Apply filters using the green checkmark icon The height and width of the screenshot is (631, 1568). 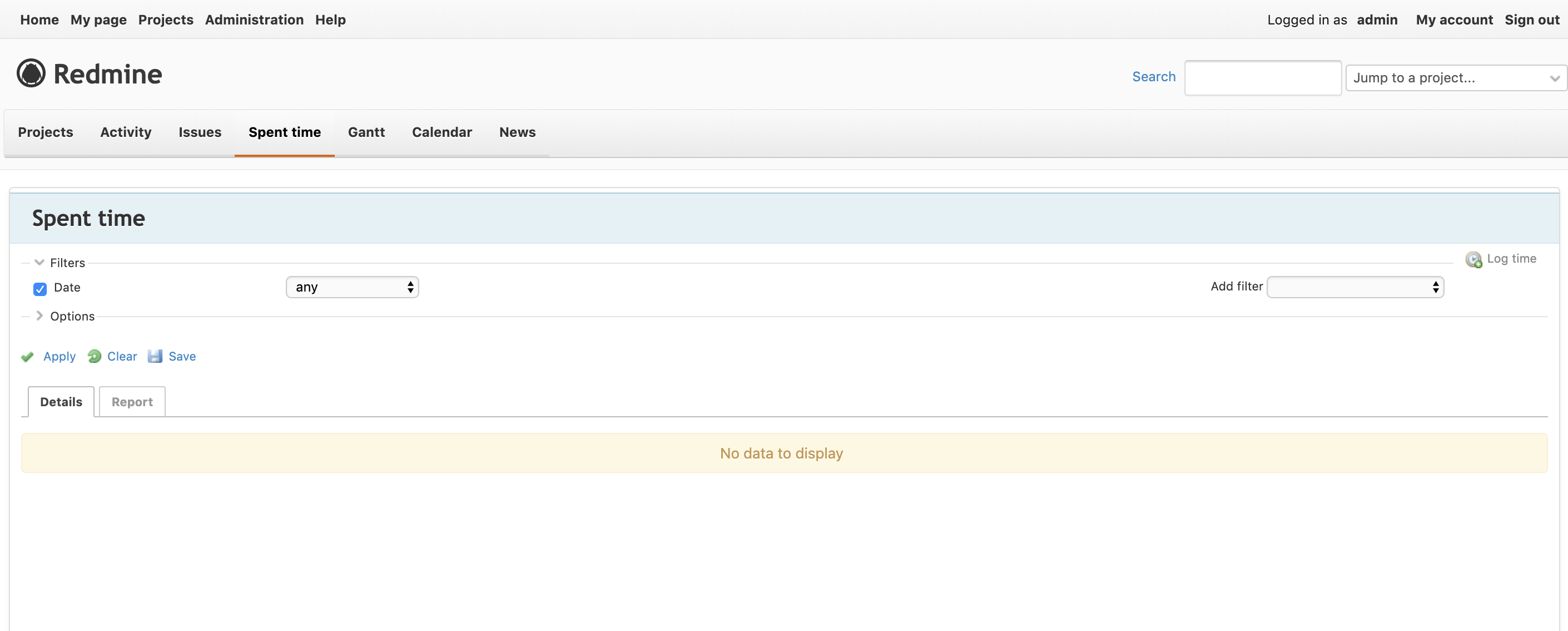tap(28, 356)
